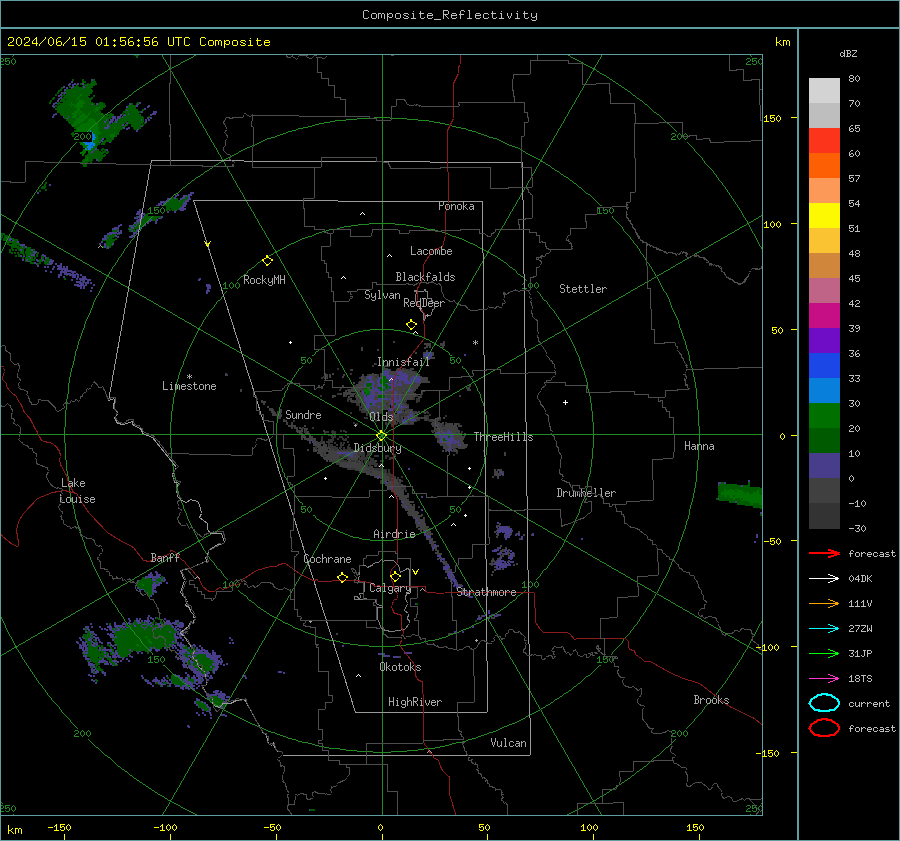The width and height of the screenshot is (900, 841).
Task: Click the ThreeHills label
Action: tap(503, 437)
